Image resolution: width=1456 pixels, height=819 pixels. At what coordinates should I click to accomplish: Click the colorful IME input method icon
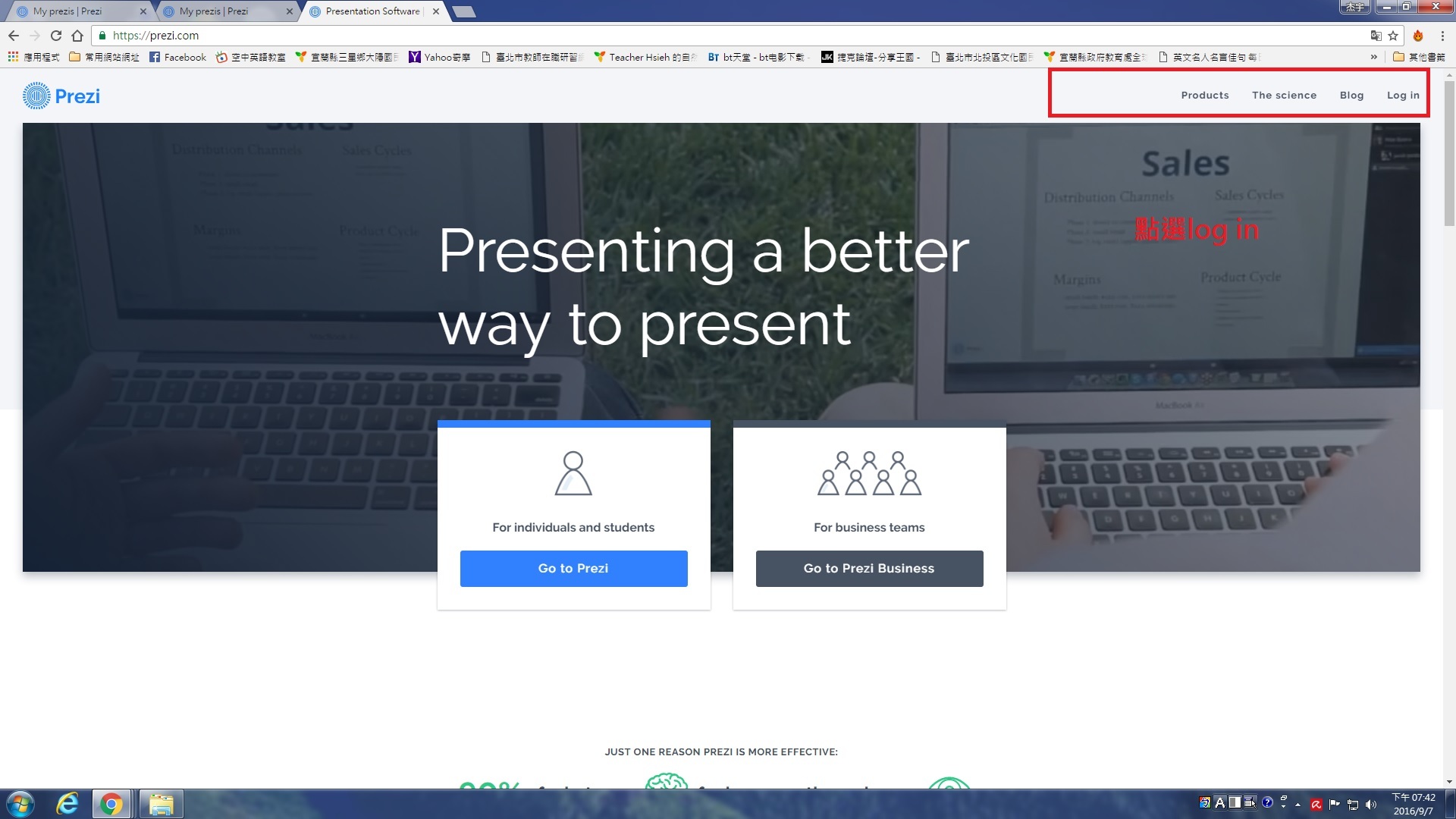[x=1205, y=802]
